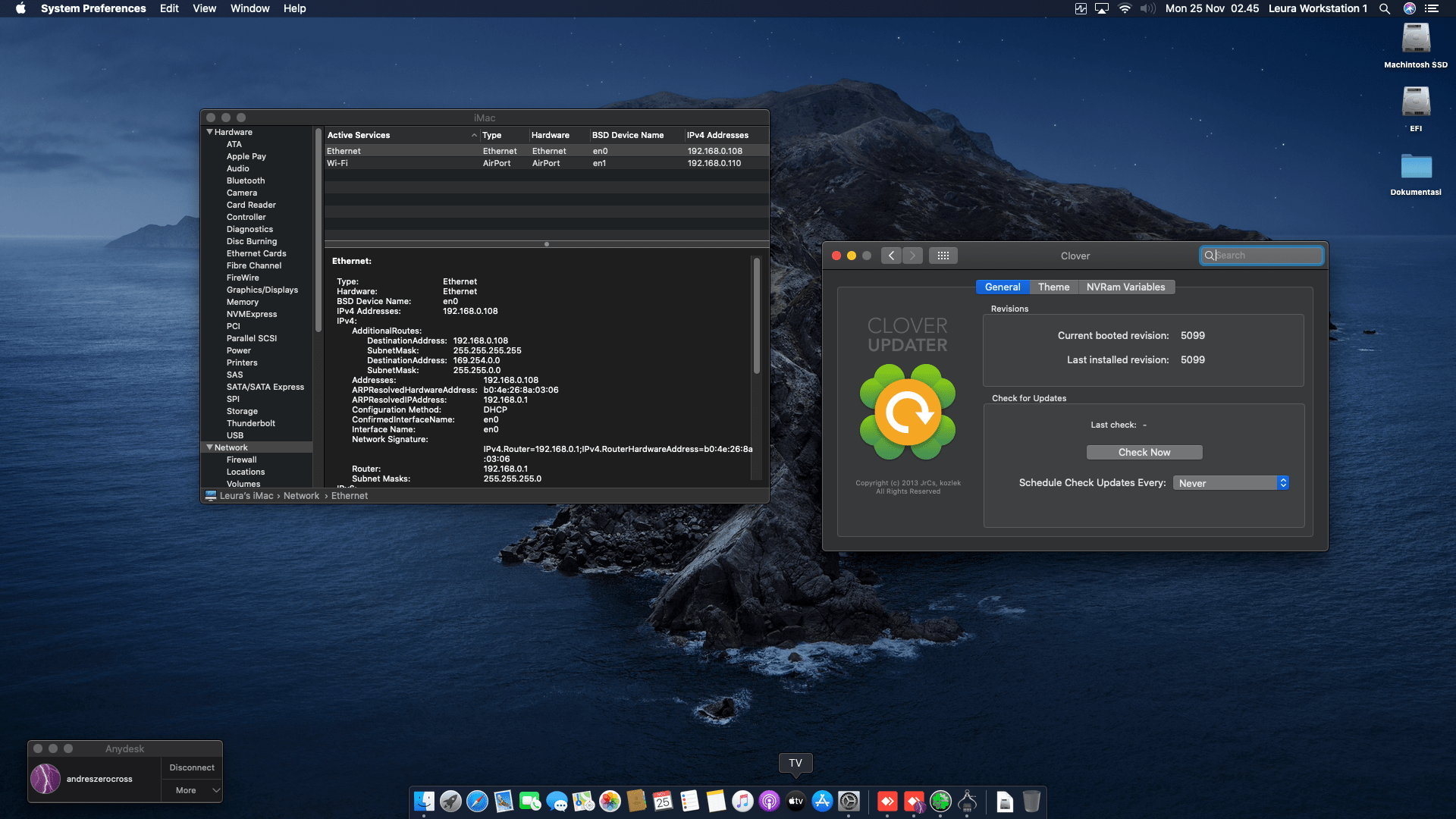Open System Information chip icon in dock
Image resolution: width=1456 pixels, height=819 pixels.
[x=967, y=802]
